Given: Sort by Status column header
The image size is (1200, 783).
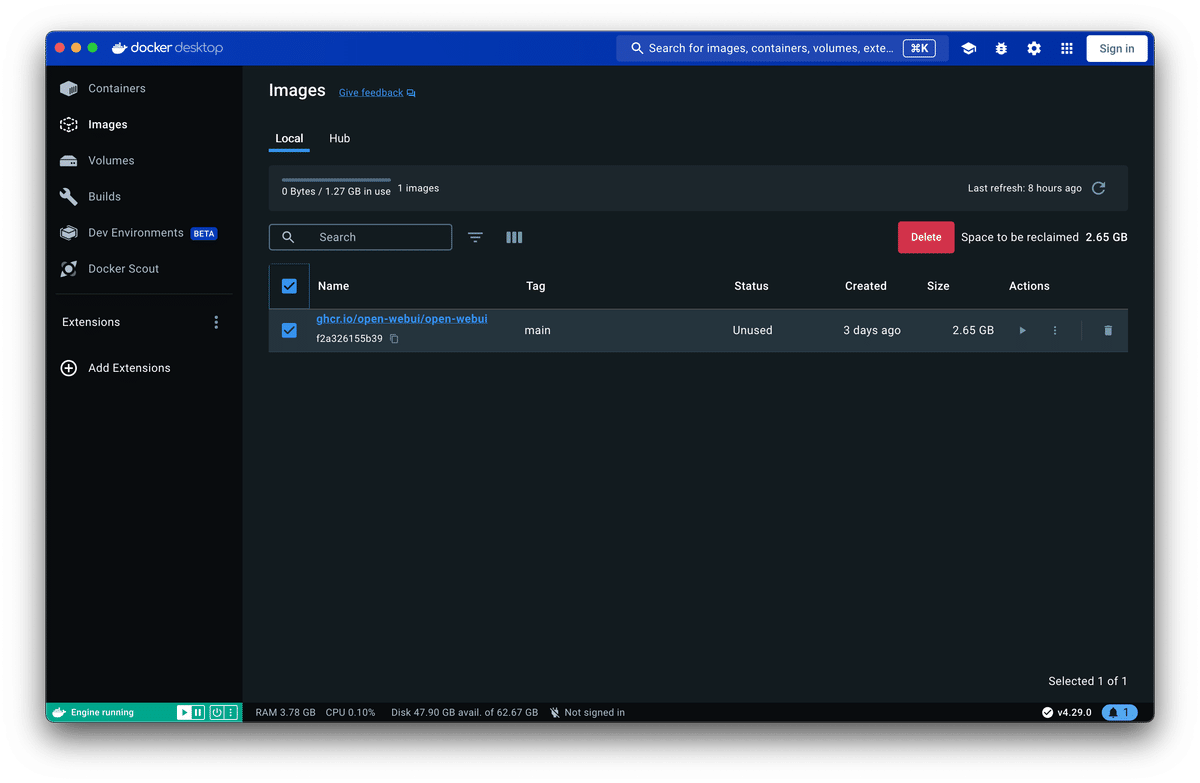Looking at the screenshot, I should pos(751,286).
